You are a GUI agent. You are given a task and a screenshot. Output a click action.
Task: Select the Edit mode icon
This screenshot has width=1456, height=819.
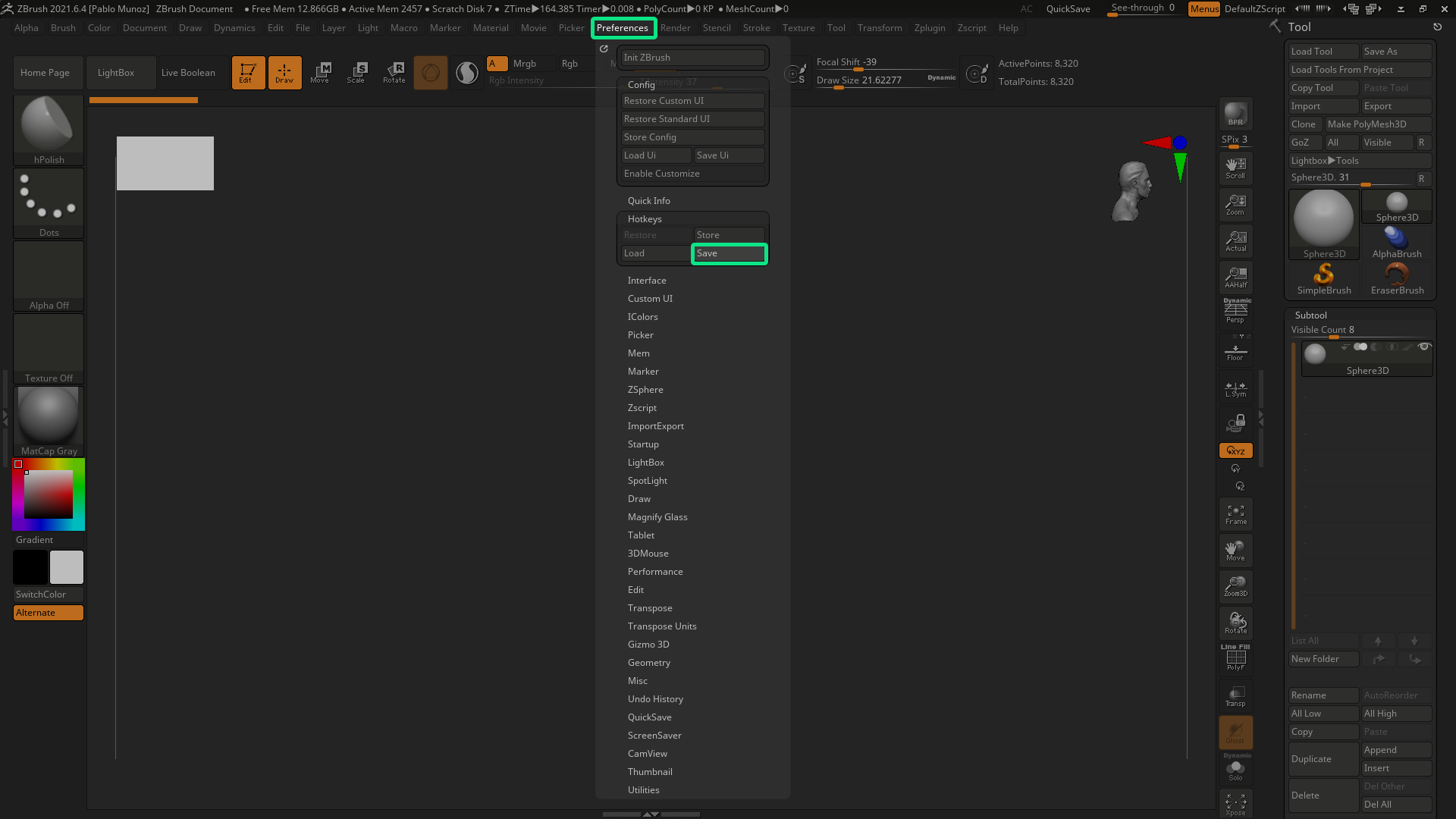pos(248,73)
